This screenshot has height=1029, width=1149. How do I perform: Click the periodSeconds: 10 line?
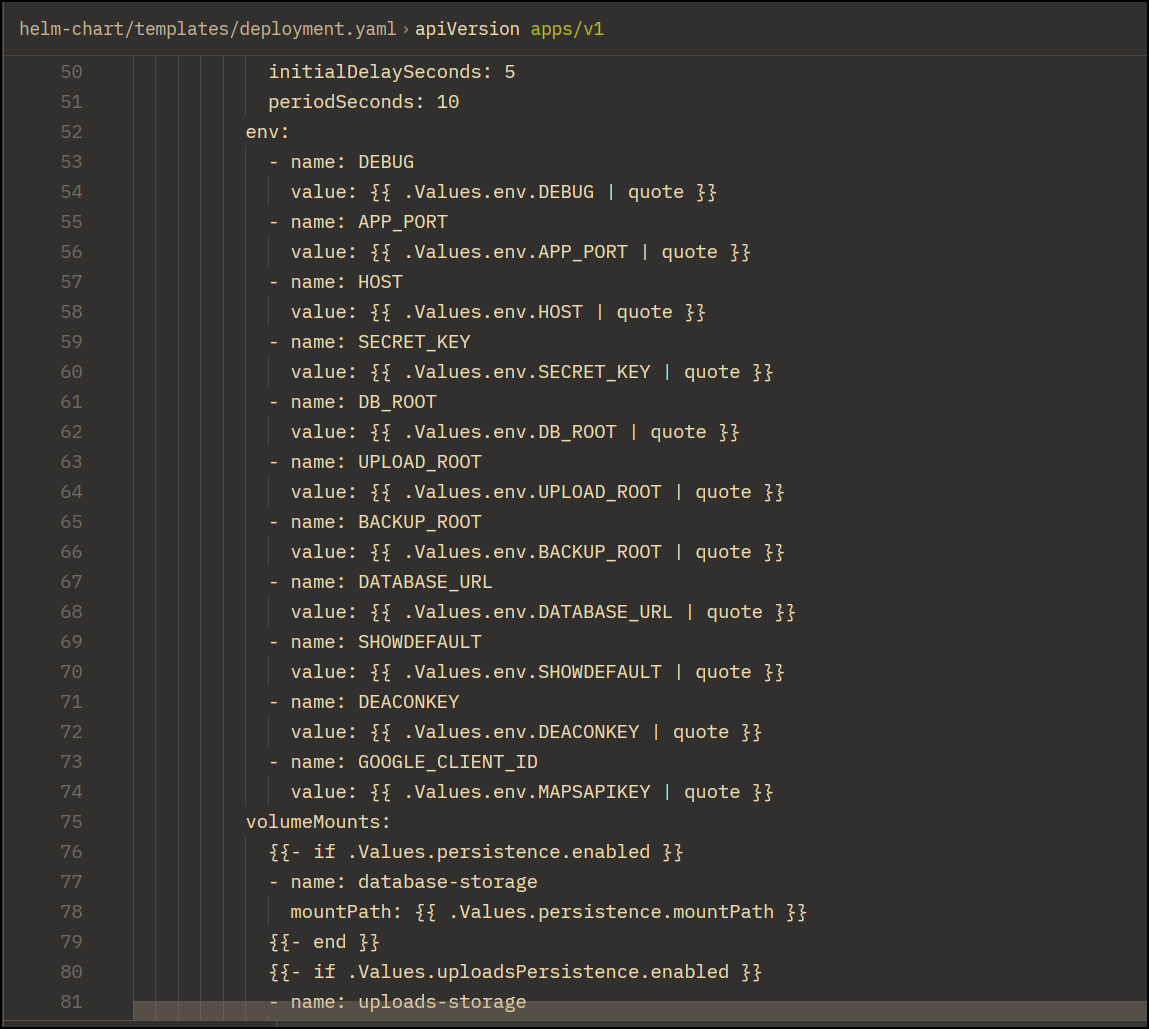coord(363,102)
